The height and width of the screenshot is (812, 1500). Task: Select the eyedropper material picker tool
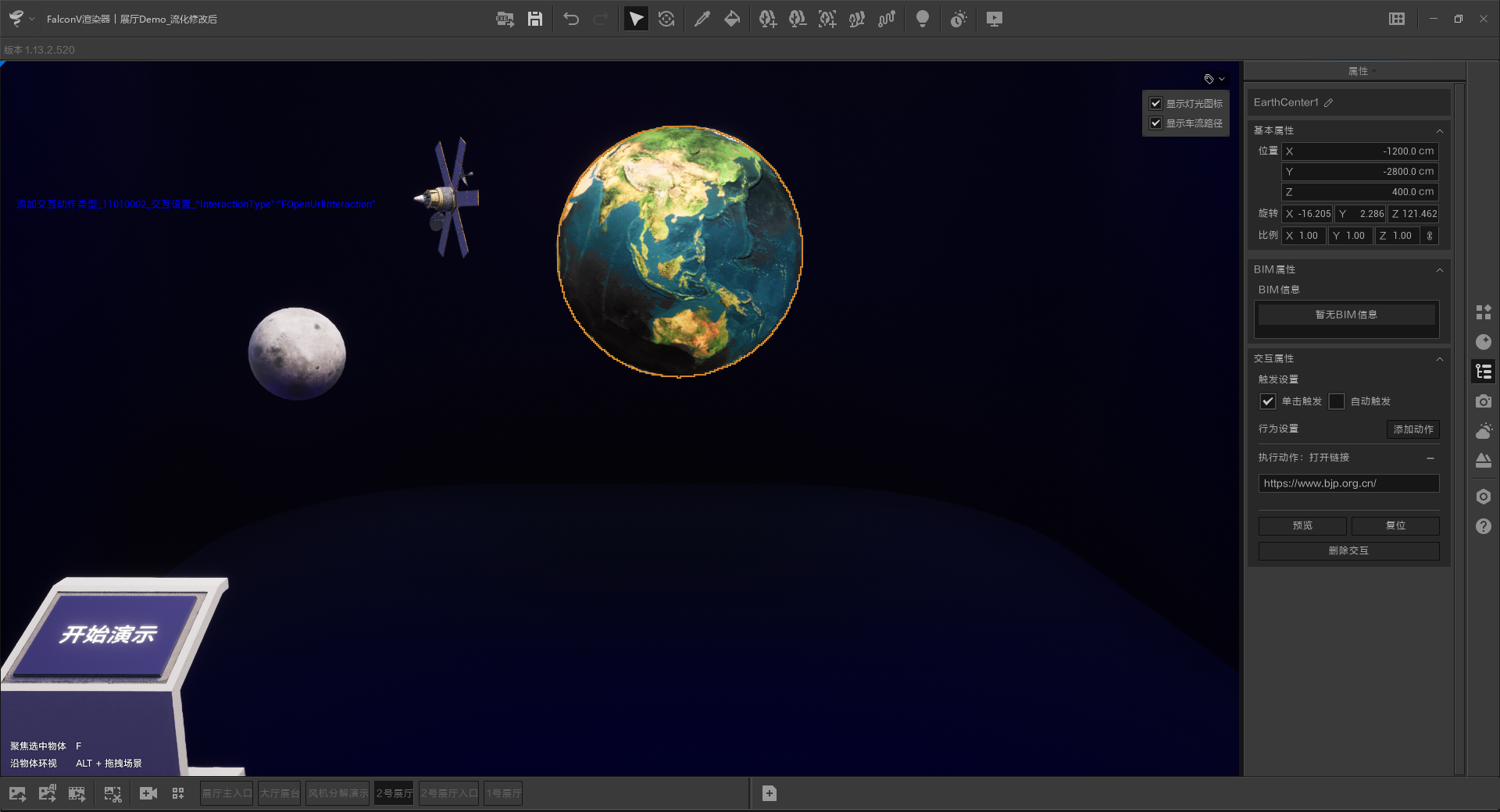pyautogui.click(x=702, y=20)
